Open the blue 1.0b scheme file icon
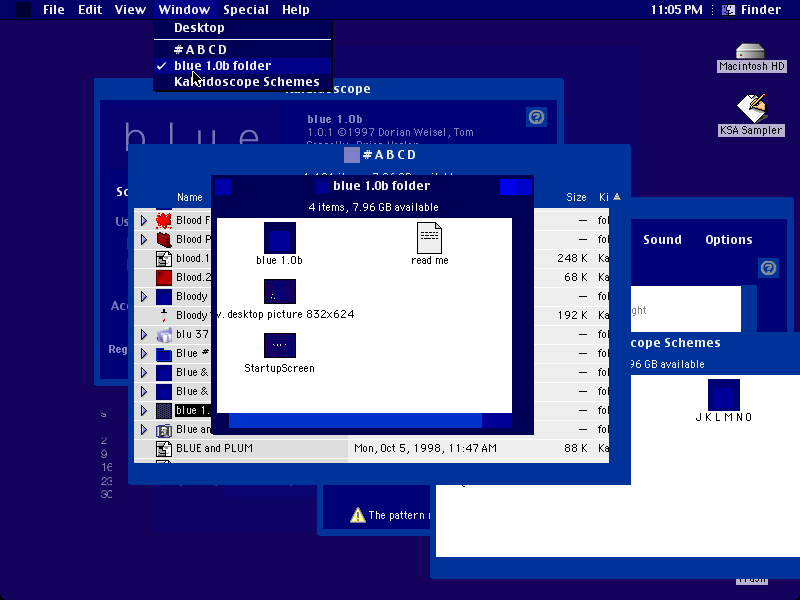The width and height of the screenshot is (800, 600). coord(280,238)
